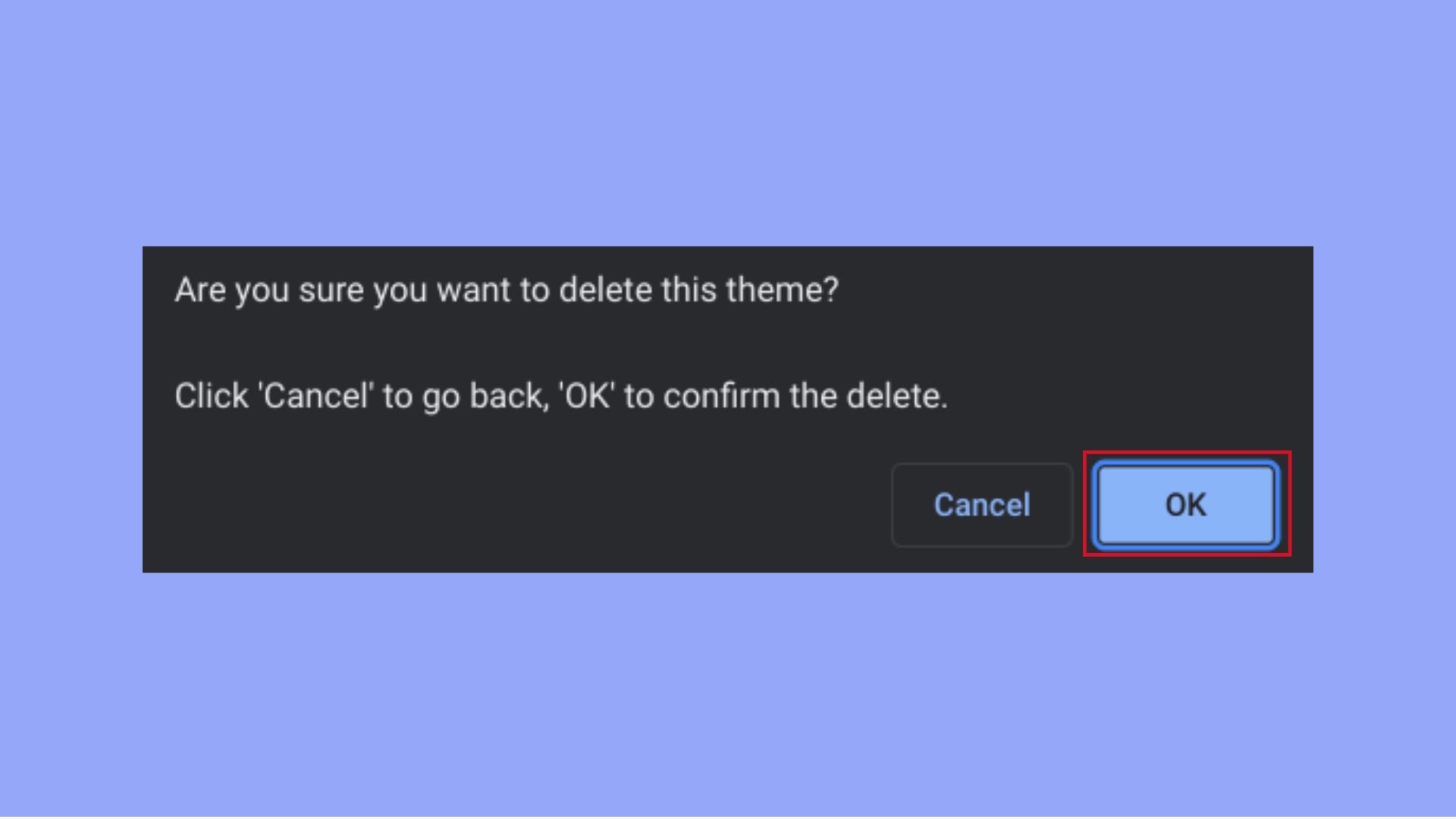Click between Cancel and OK buttons
This screenshot has width=1456, height=819.
point(1077,505)
